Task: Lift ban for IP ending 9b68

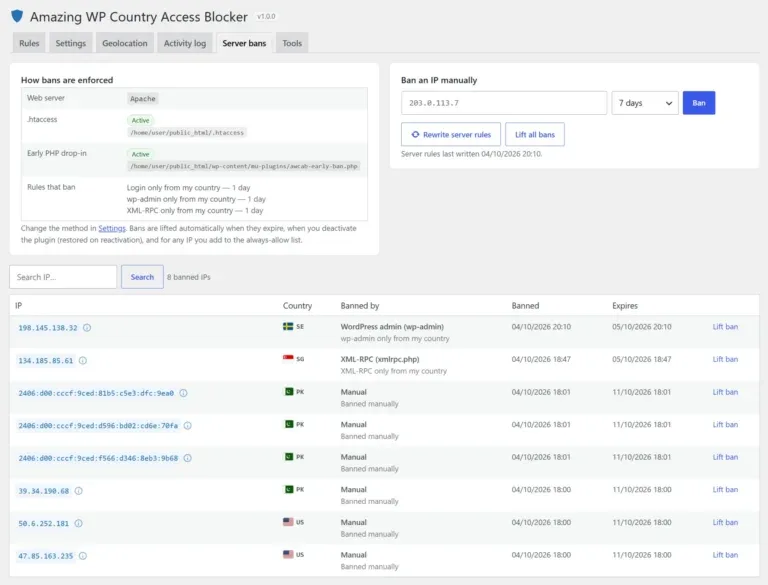Action: pos(725,457)
